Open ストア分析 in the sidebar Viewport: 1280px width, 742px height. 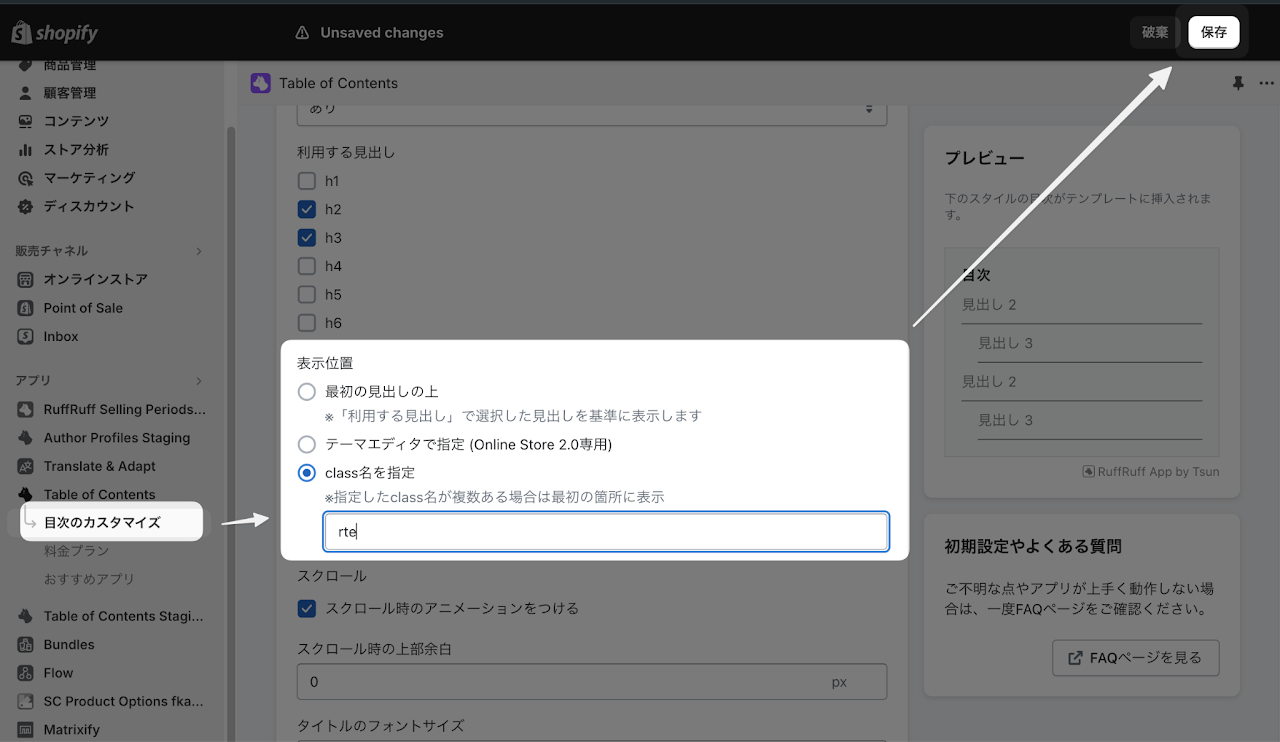[x=76, y=150]
